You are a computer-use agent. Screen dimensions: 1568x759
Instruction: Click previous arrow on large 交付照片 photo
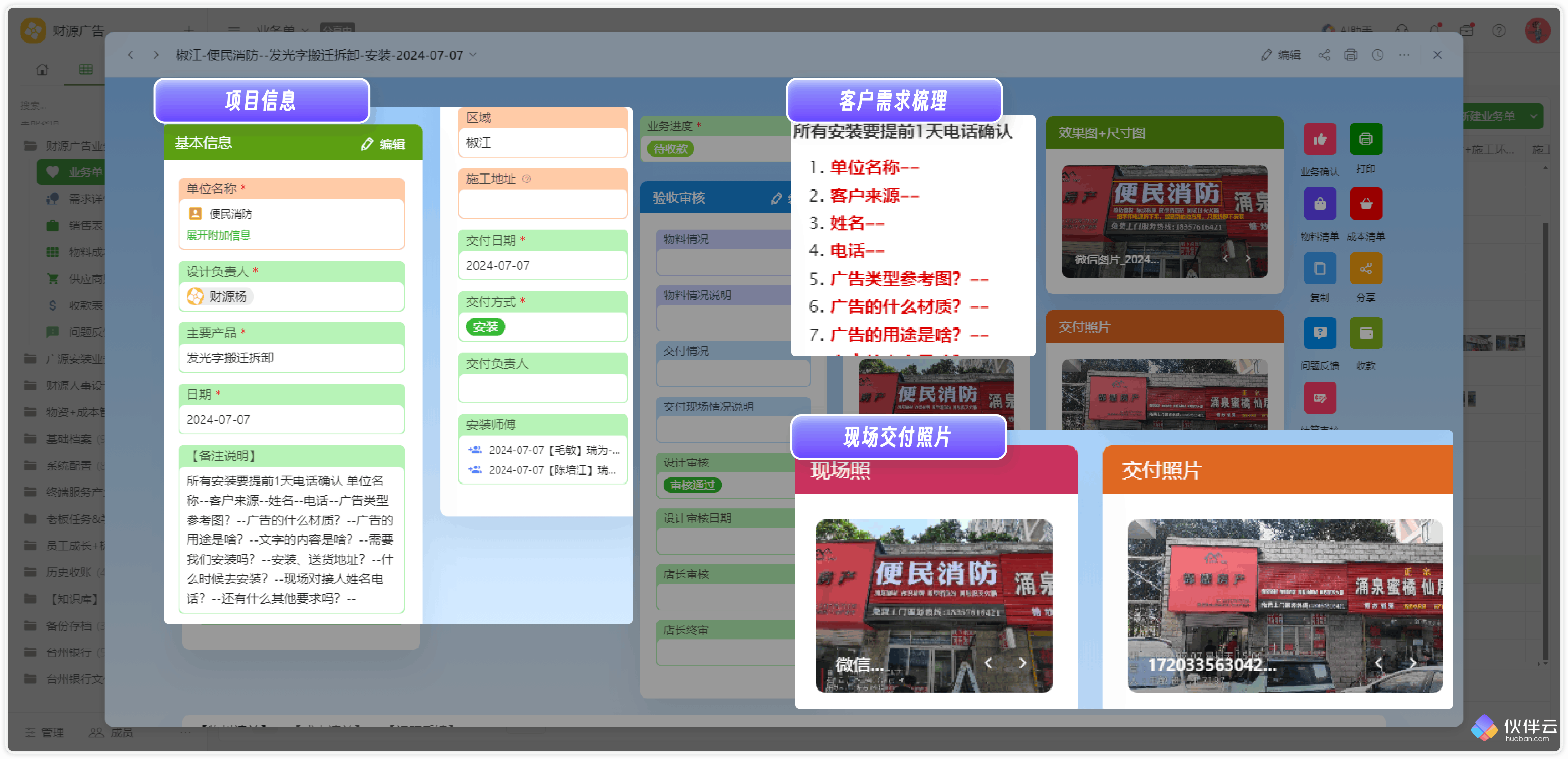(1379, 663)
